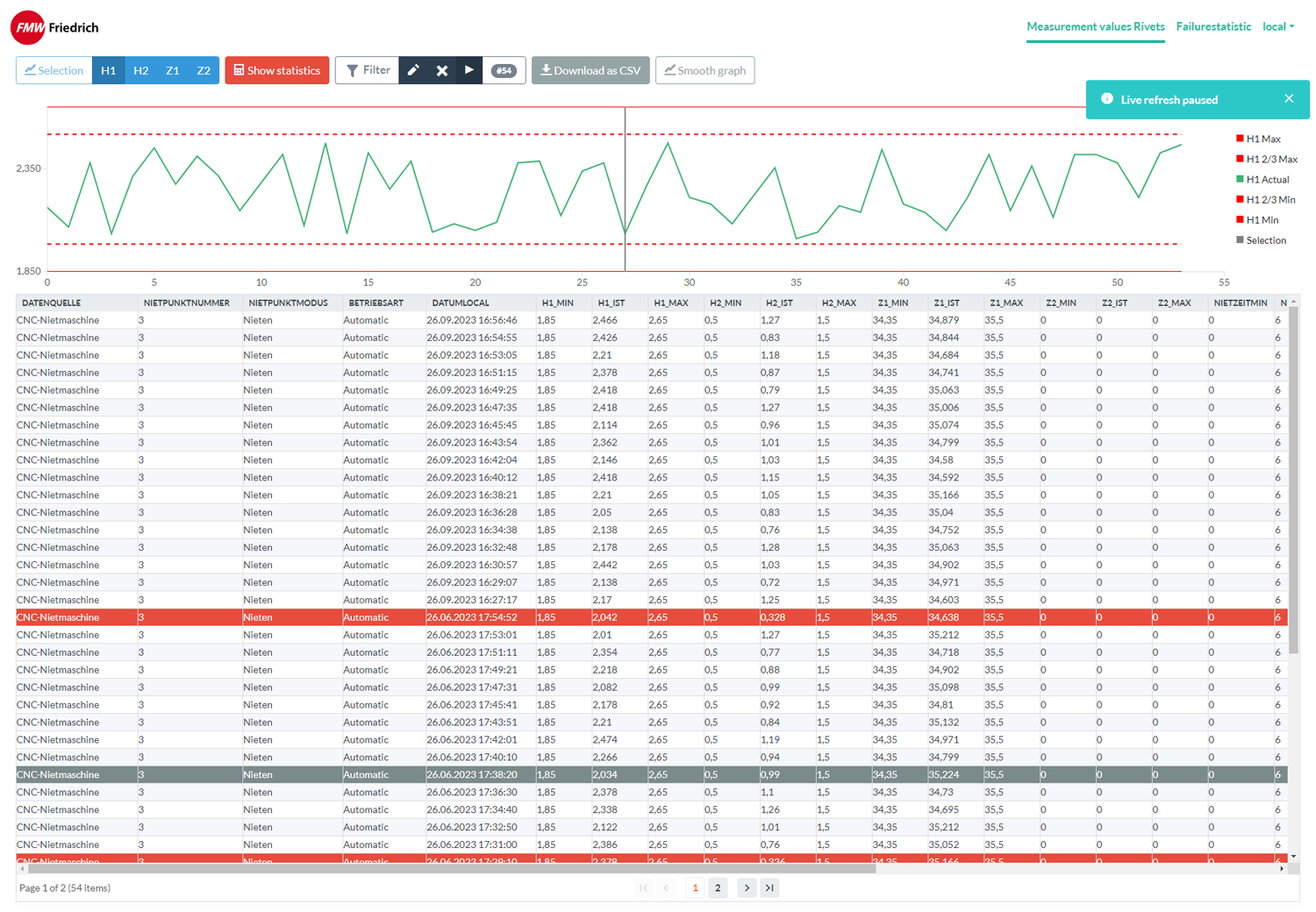Download the data as CSV

click(x=590, y=70)
